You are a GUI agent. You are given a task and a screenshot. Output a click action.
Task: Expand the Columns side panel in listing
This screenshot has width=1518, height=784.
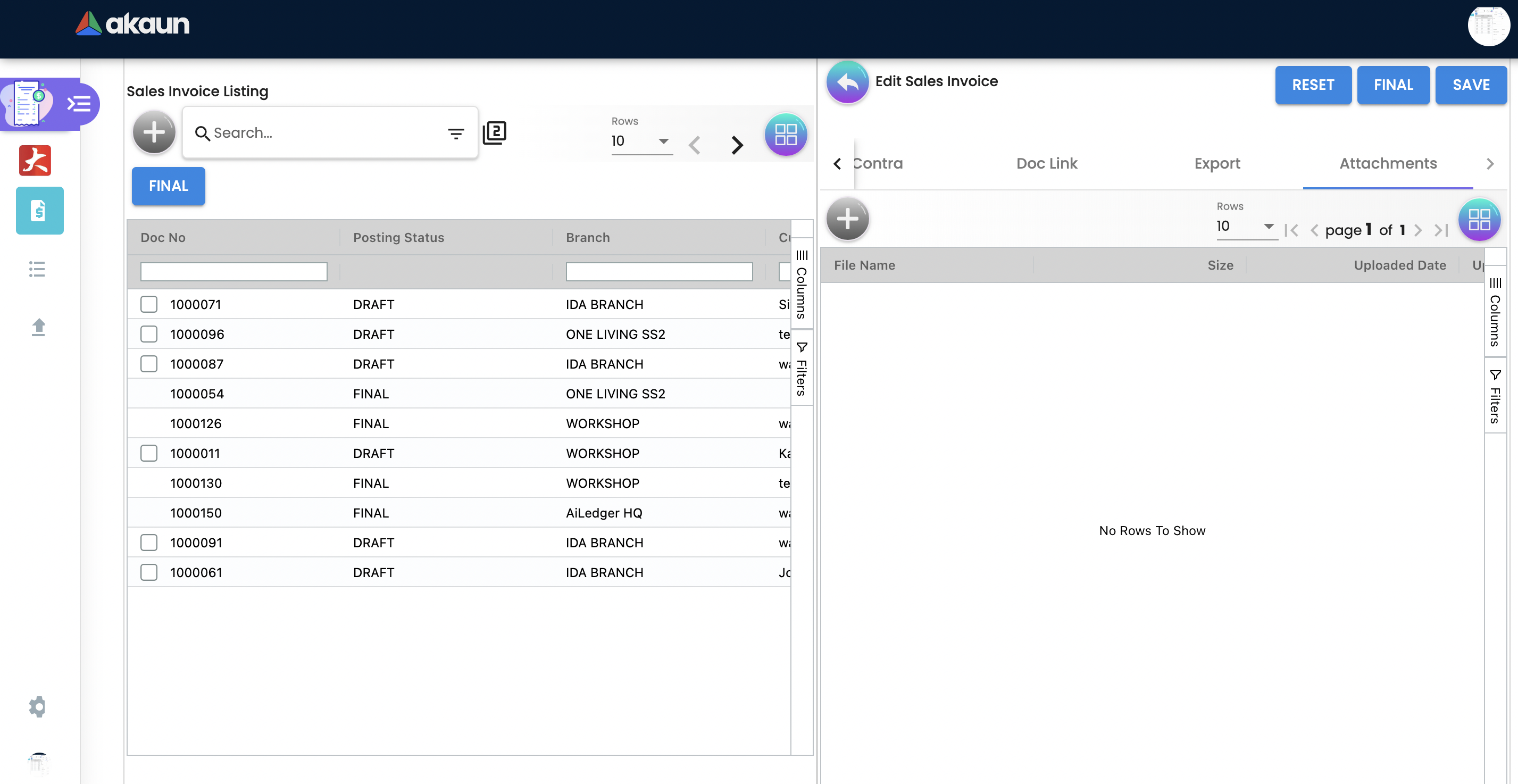[x=802, y=284]
